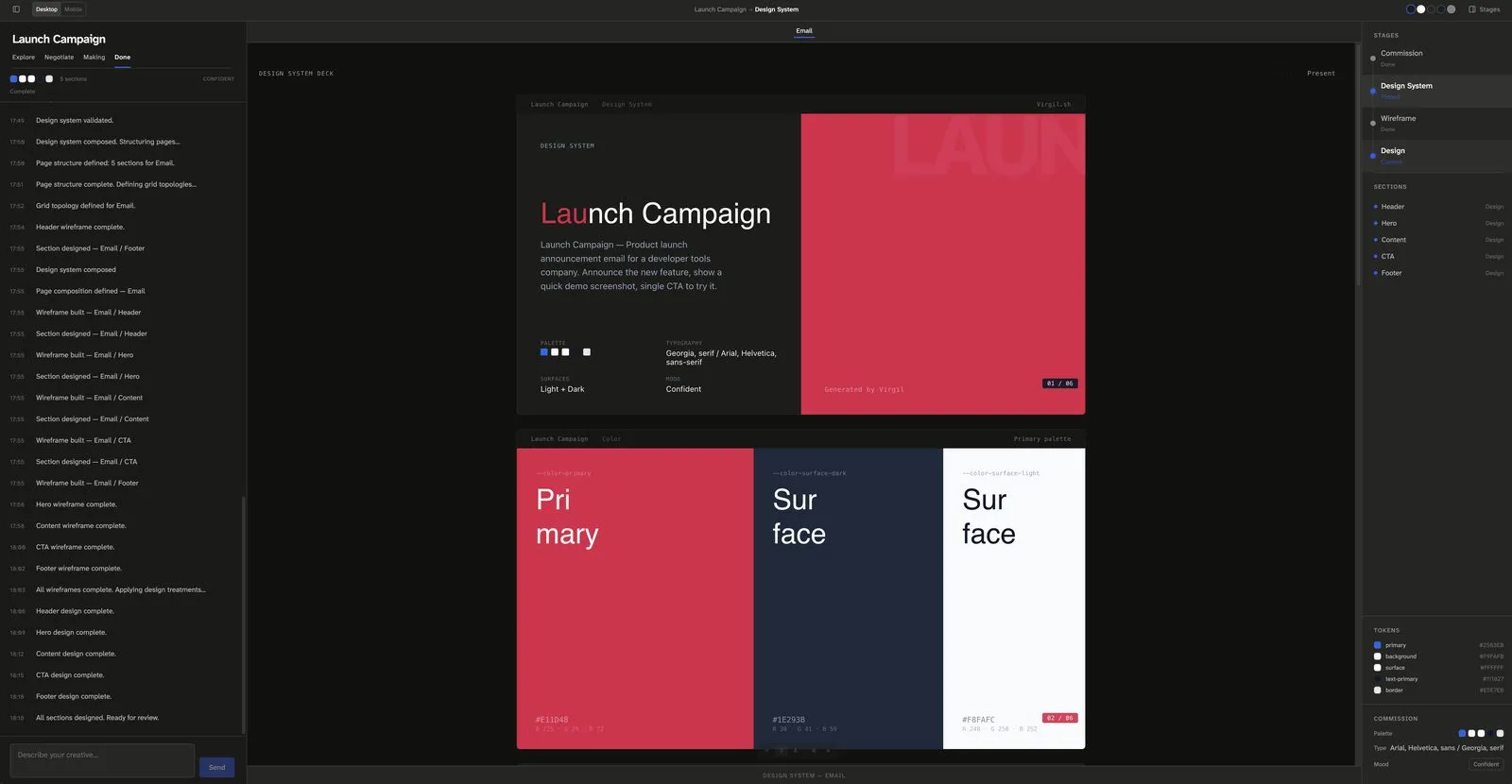Click the Send button
This screenshot has width=1512, height=784.
(x=217, y=767)
